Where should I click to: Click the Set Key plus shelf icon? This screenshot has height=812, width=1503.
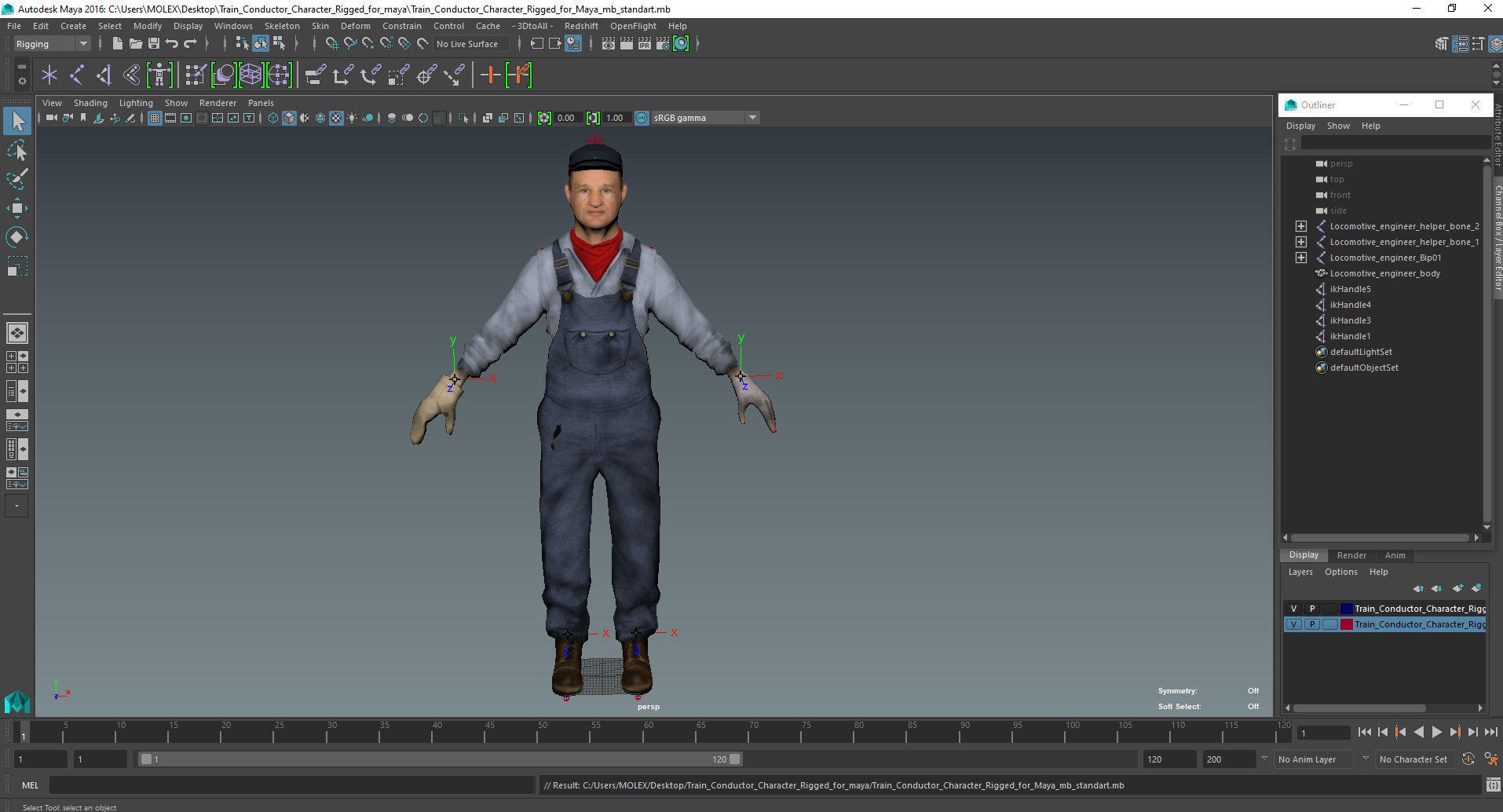[490, 75]
